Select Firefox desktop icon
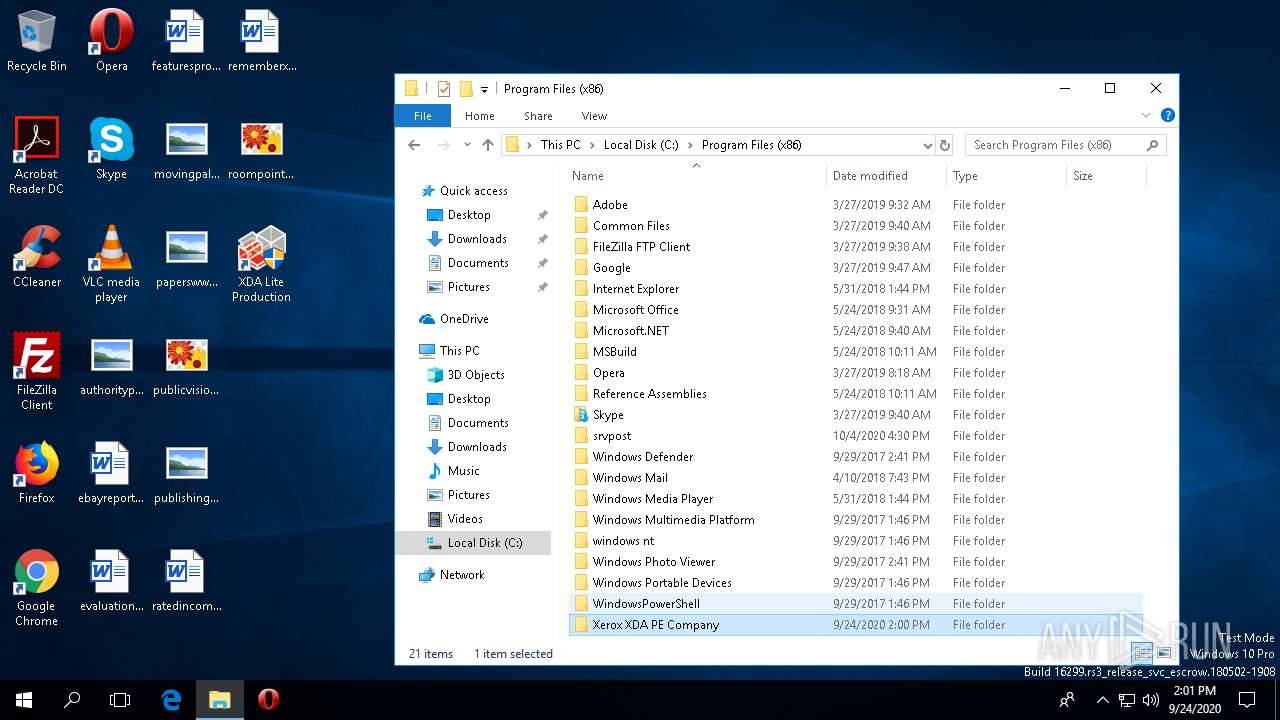This screenshot has width=1280, height=720. tap(37, 473)
